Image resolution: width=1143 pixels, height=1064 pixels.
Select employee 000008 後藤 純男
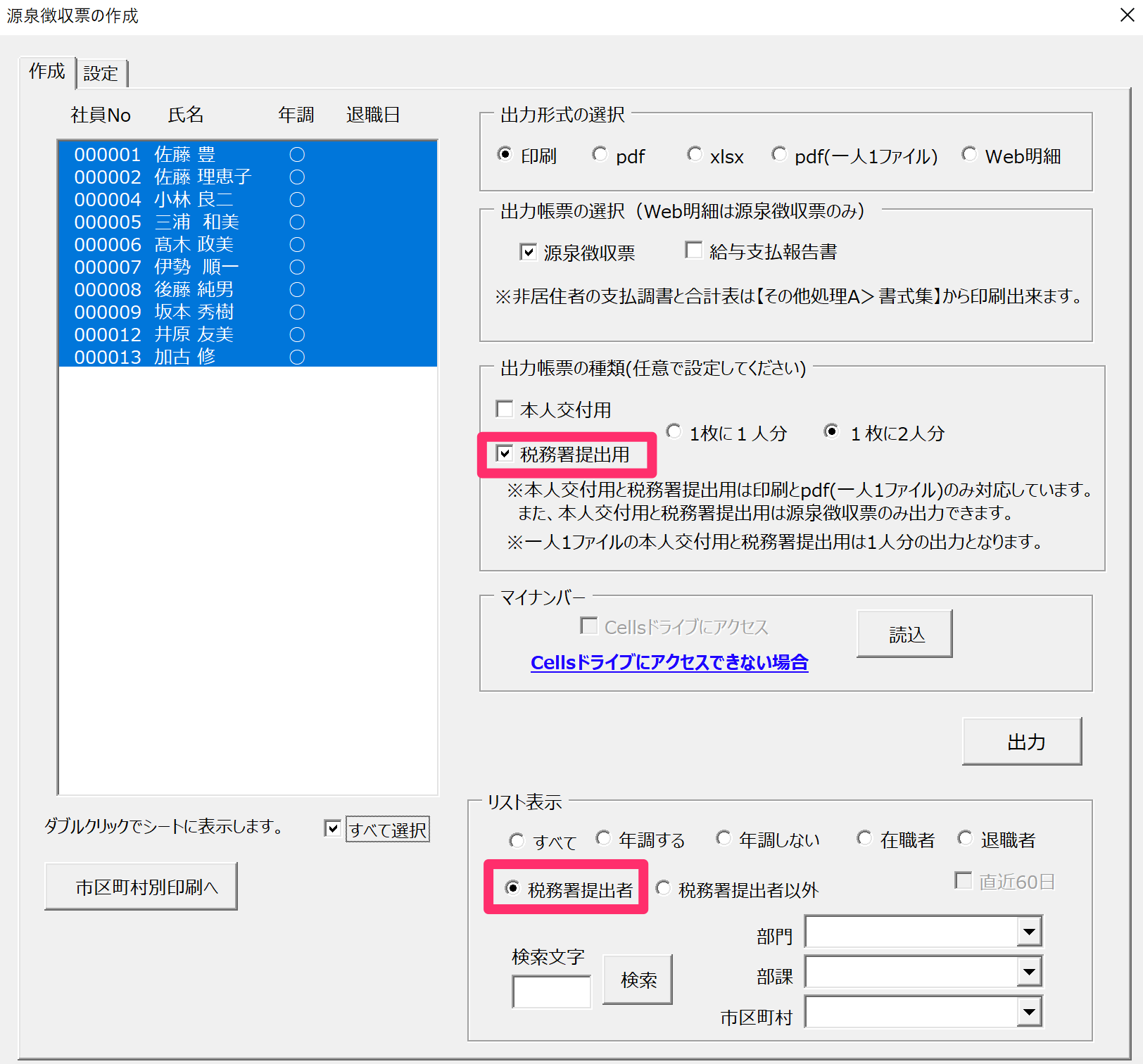point(248,289)
